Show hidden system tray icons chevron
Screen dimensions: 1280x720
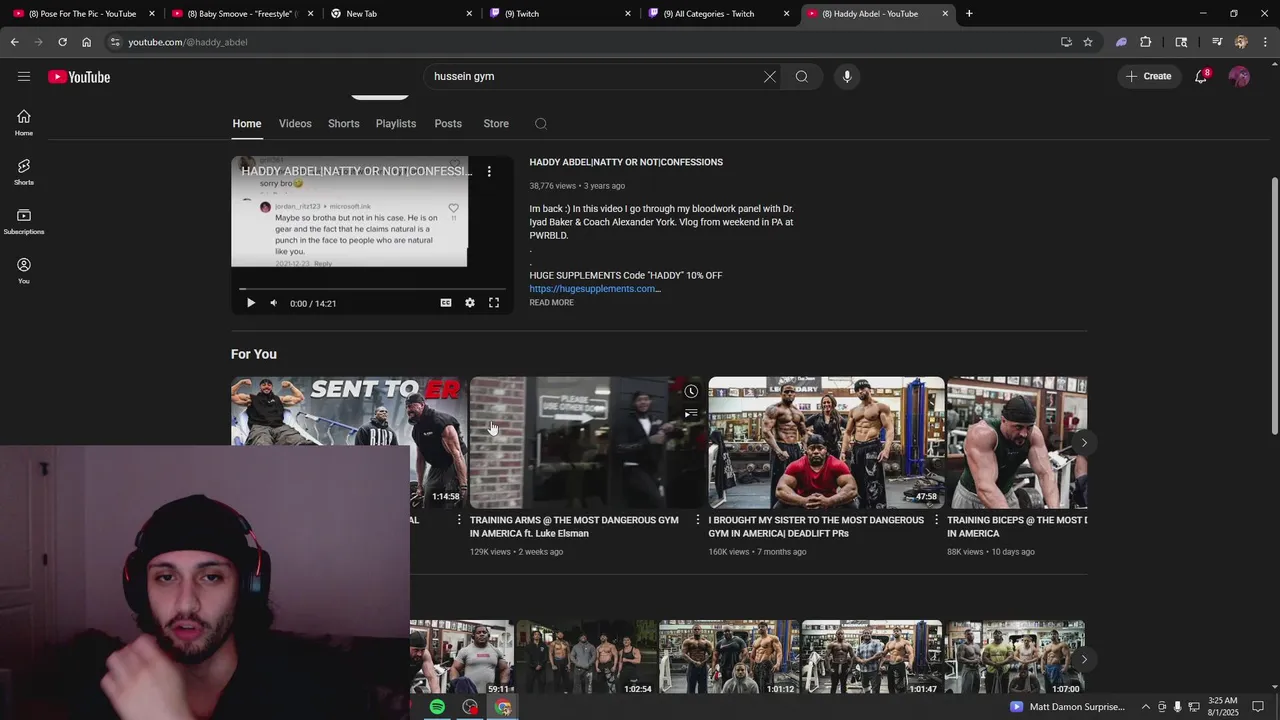[1146, 707]
